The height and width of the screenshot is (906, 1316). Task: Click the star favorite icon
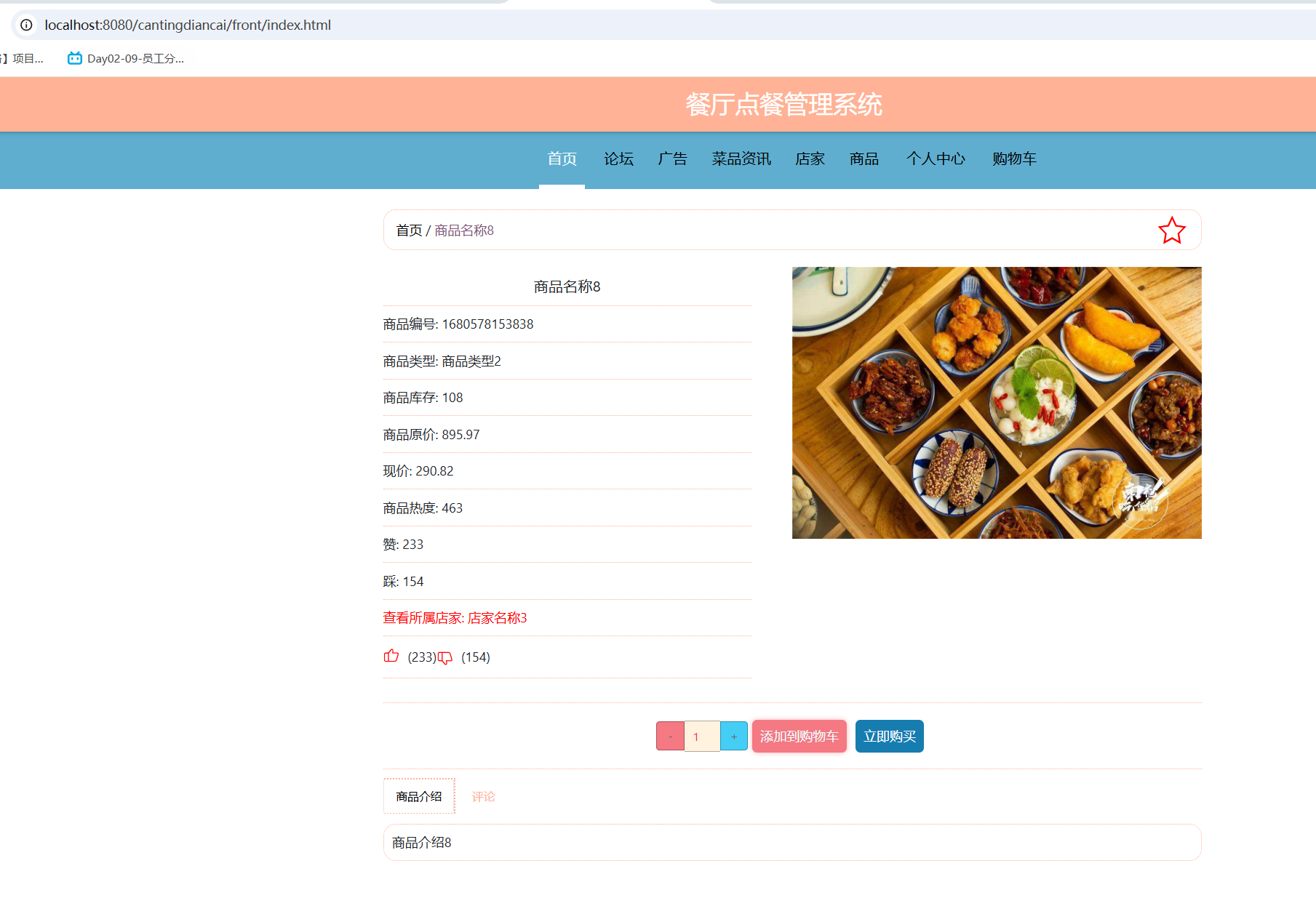(x=1172, y=230)
